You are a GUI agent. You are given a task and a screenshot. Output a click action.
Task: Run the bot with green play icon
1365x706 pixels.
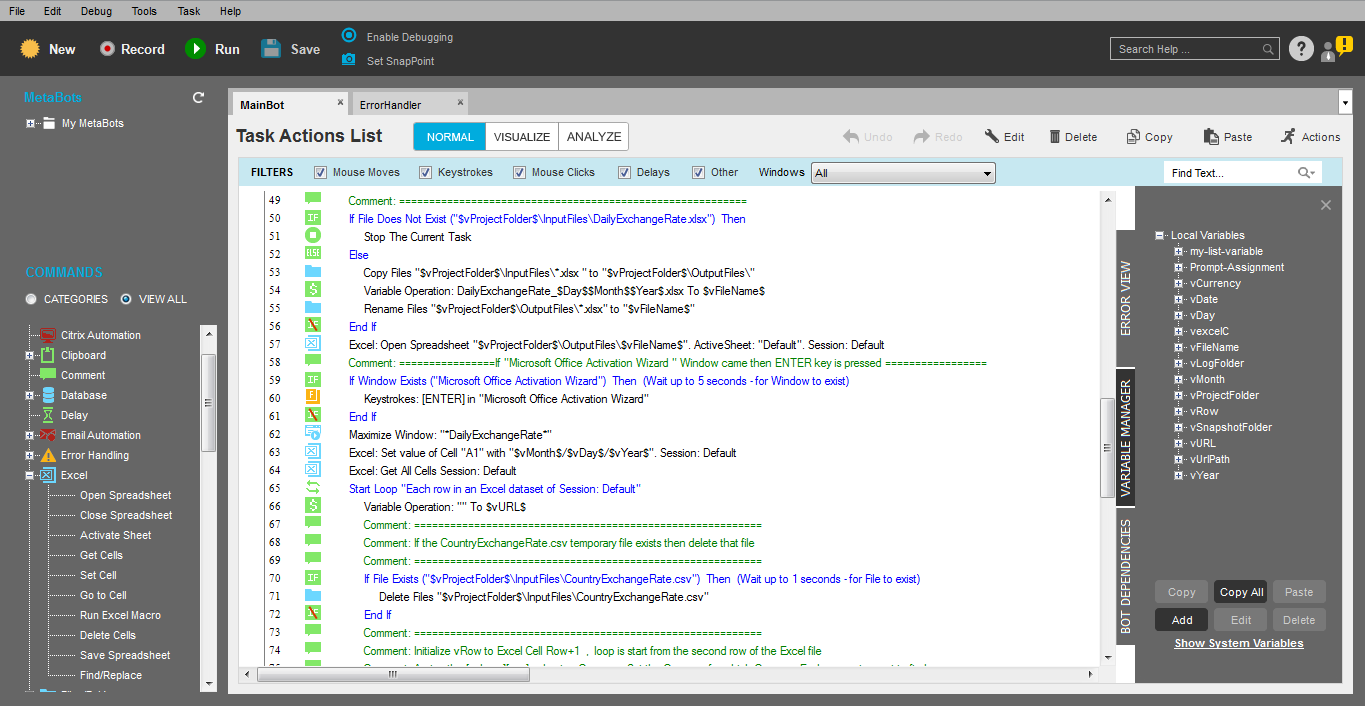(x=196, y=49)
